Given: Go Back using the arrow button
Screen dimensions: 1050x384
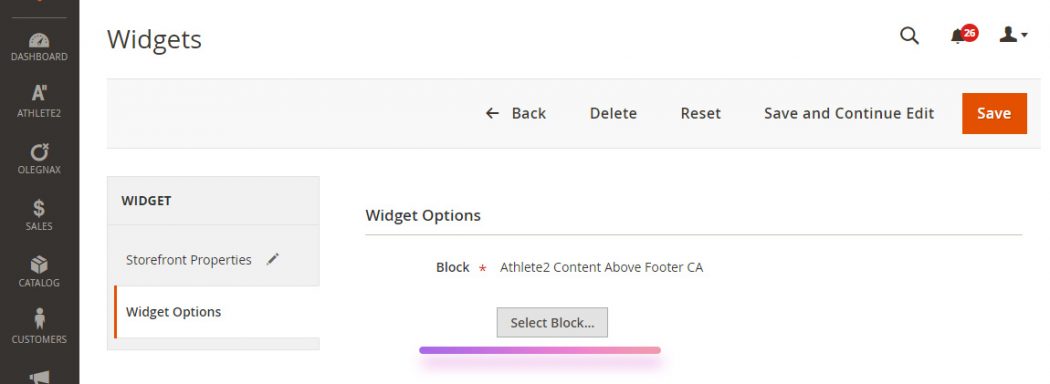Looking at the screenshot, I should pyautogui.click(x=516, y=113).
